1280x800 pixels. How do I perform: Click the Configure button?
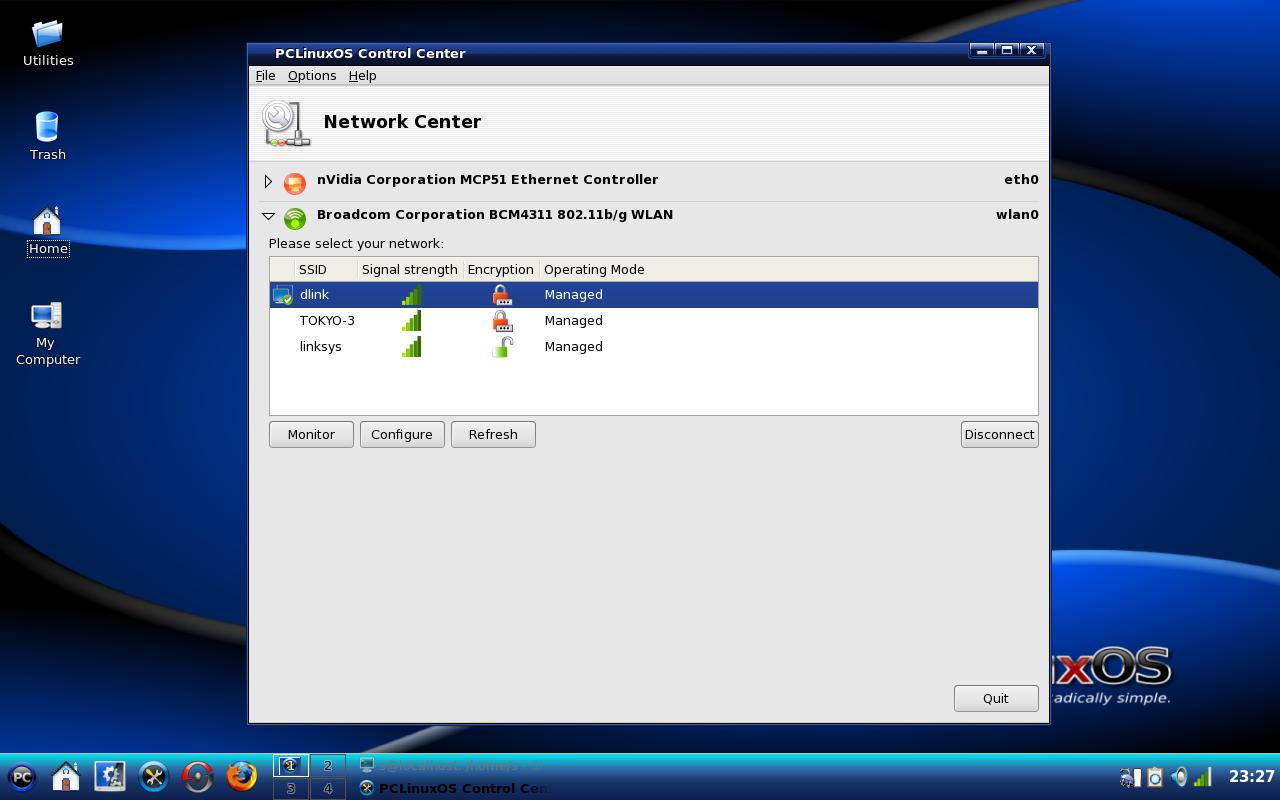(402, 435)
